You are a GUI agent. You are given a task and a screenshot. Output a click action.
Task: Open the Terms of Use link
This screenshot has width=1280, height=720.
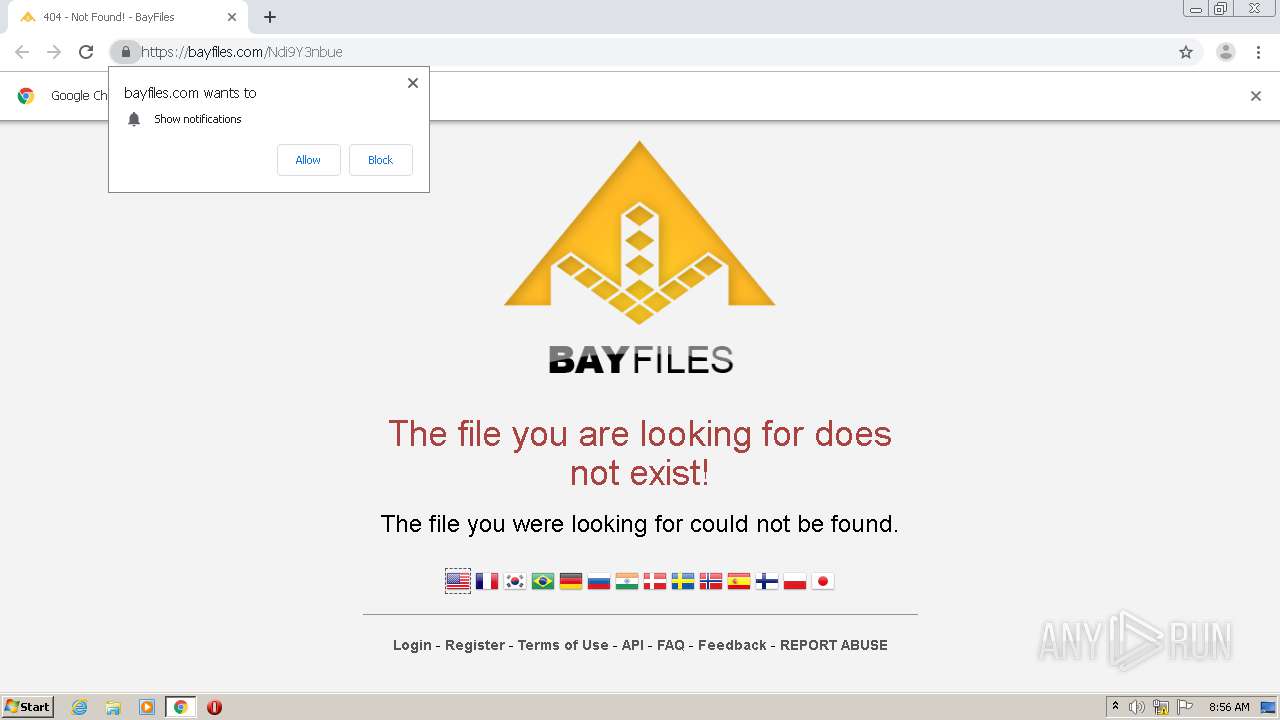tap(563, 645)
